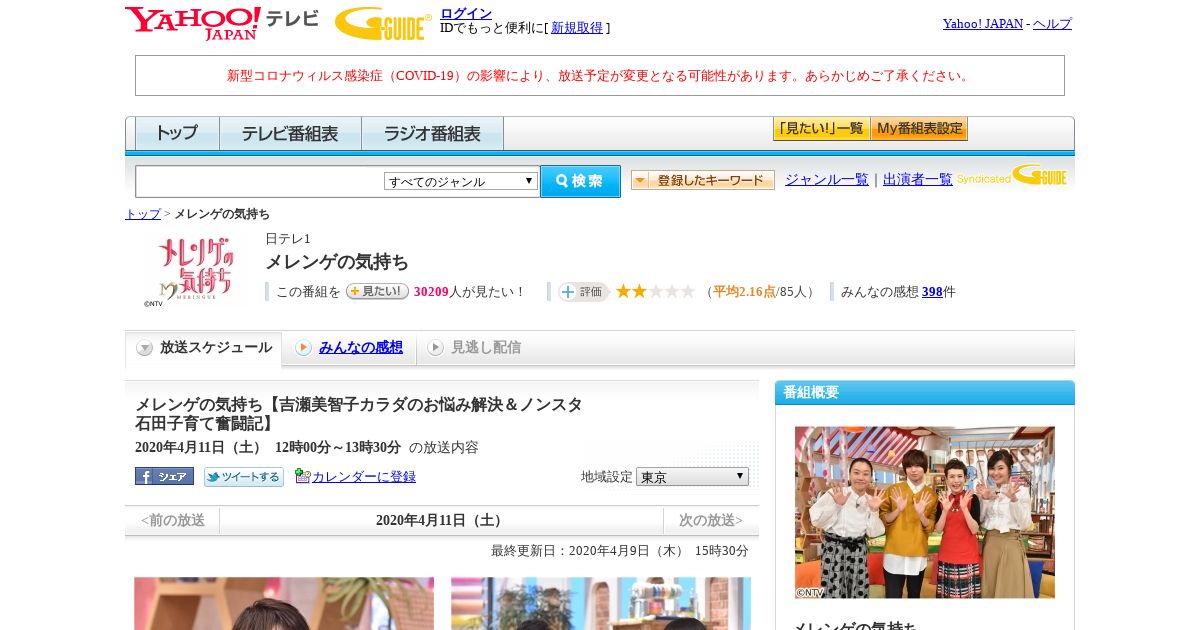Click the 最終更新日 timestamp text
Screen dimensions: 1200x630
(x=620, y=551)
